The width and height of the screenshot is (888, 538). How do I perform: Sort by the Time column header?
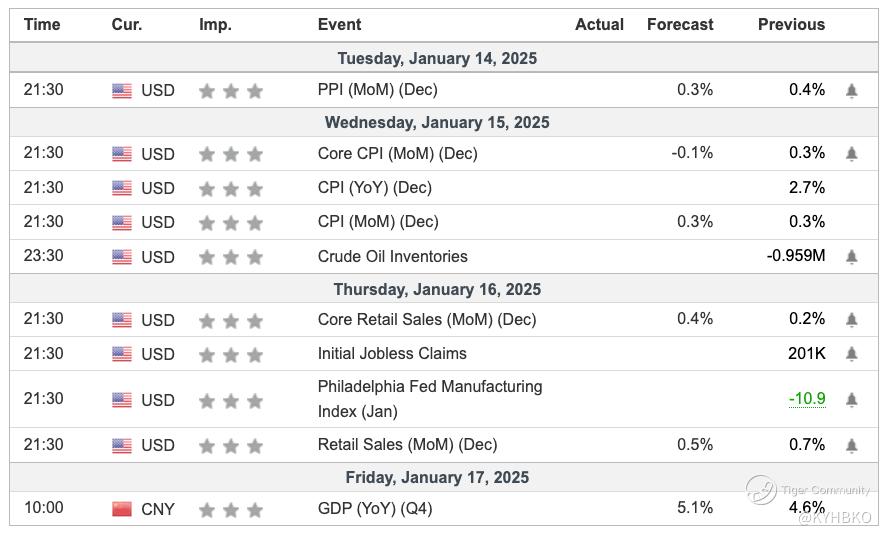(42, 24)
